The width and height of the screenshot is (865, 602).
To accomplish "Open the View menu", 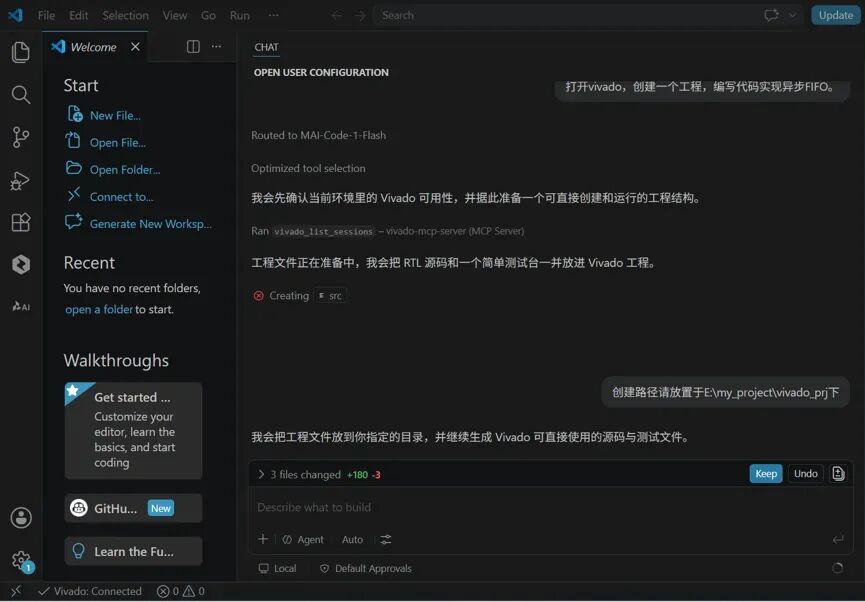I will click(174, 15).
